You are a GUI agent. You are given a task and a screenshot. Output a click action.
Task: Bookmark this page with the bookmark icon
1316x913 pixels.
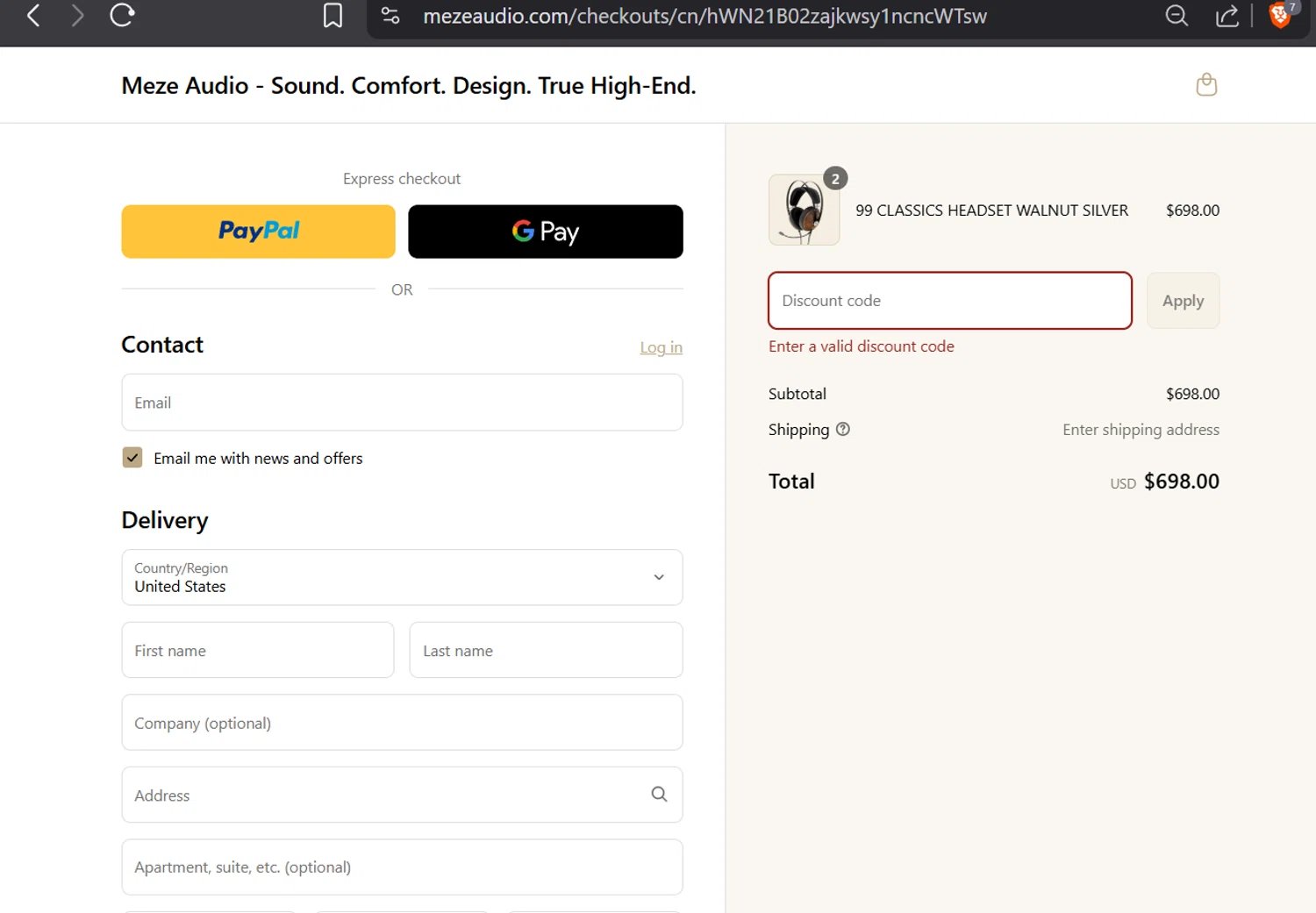tap(333, 15)
